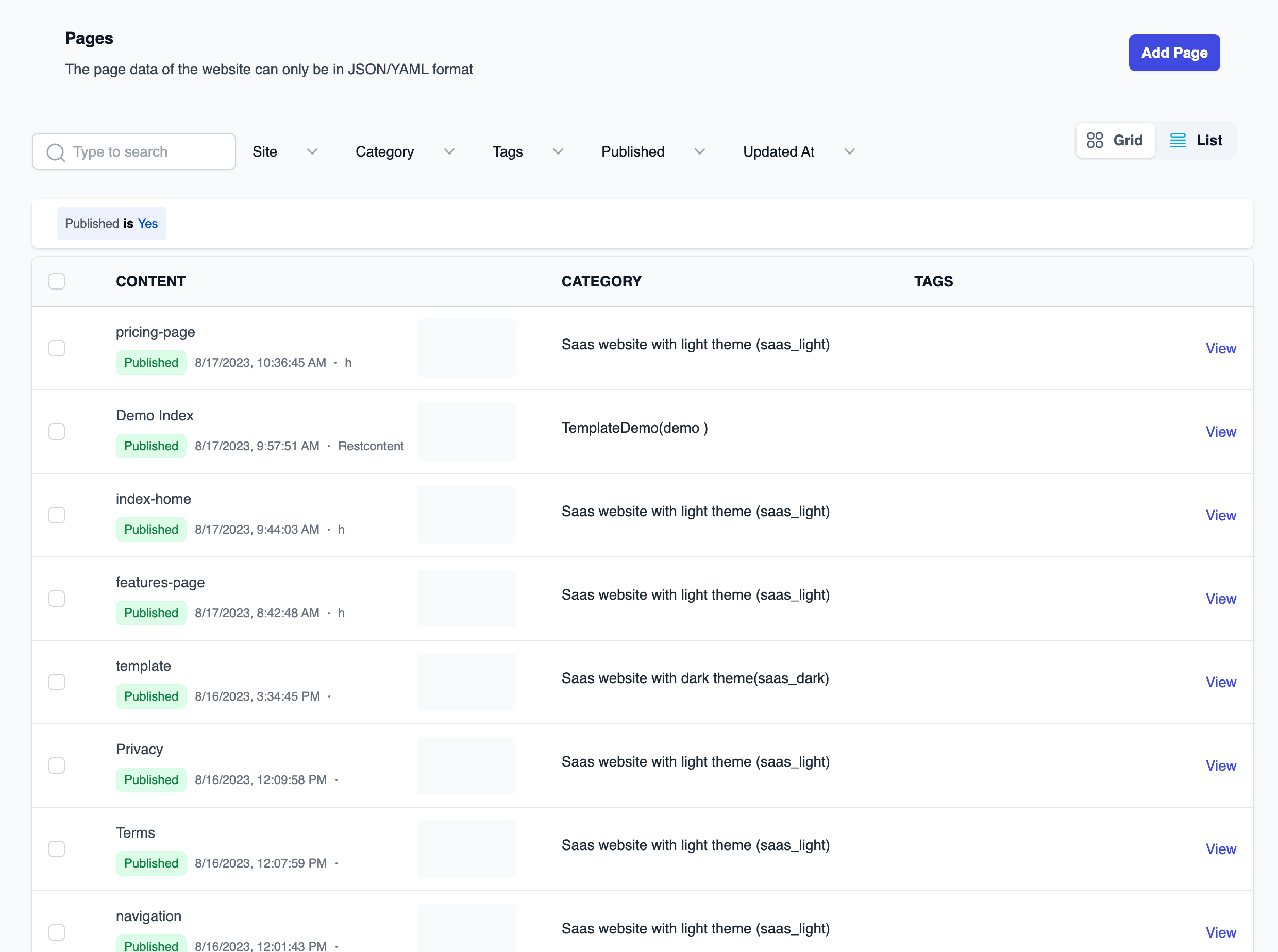Expand the Tags filter chevron

(x=558, y=151)
